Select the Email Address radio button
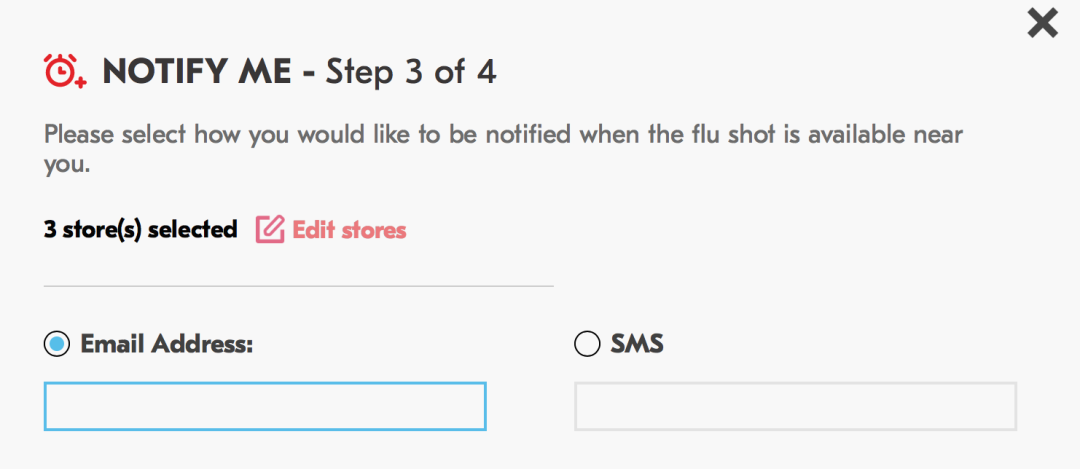 point(56,344)
